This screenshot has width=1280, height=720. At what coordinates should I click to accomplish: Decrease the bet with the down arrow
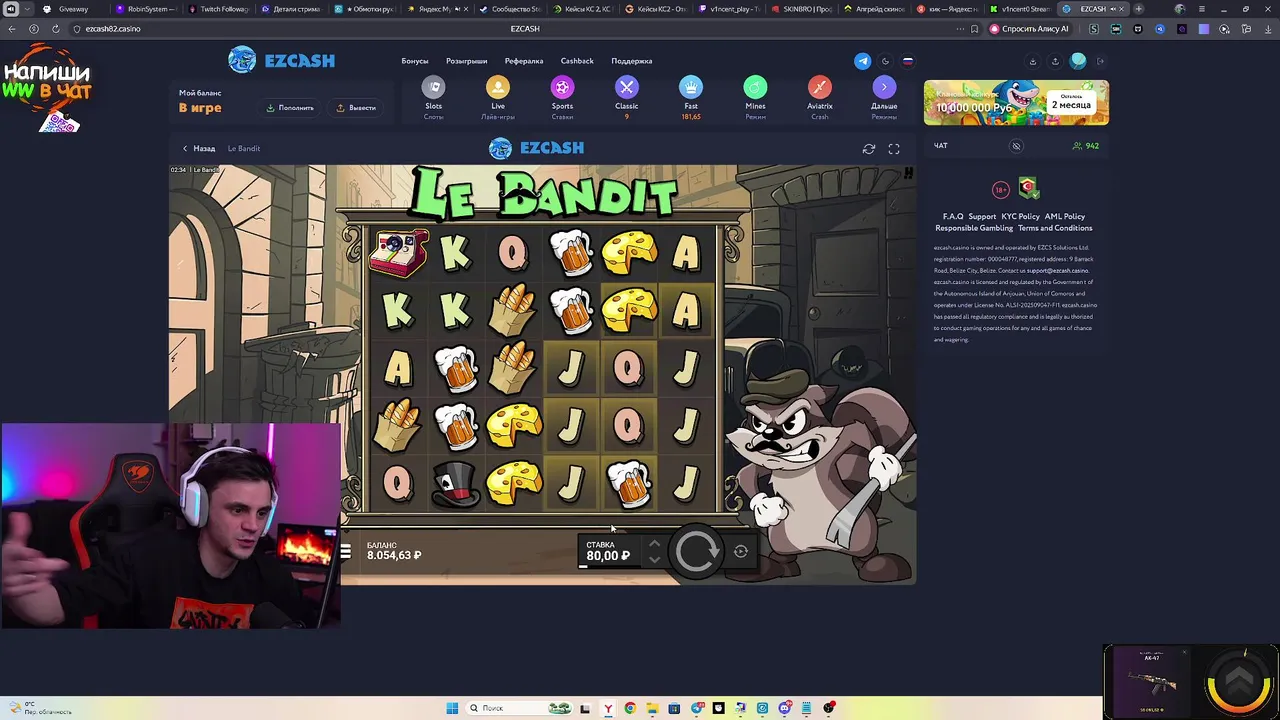tap(654, 559)
